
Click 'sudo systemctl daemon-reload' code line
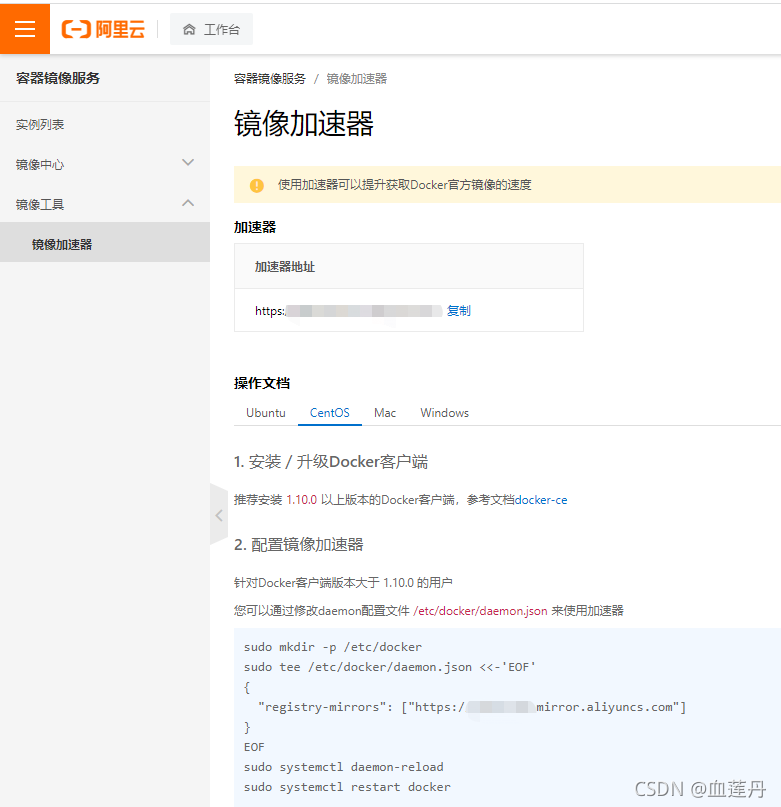click(x=343, y=767)
